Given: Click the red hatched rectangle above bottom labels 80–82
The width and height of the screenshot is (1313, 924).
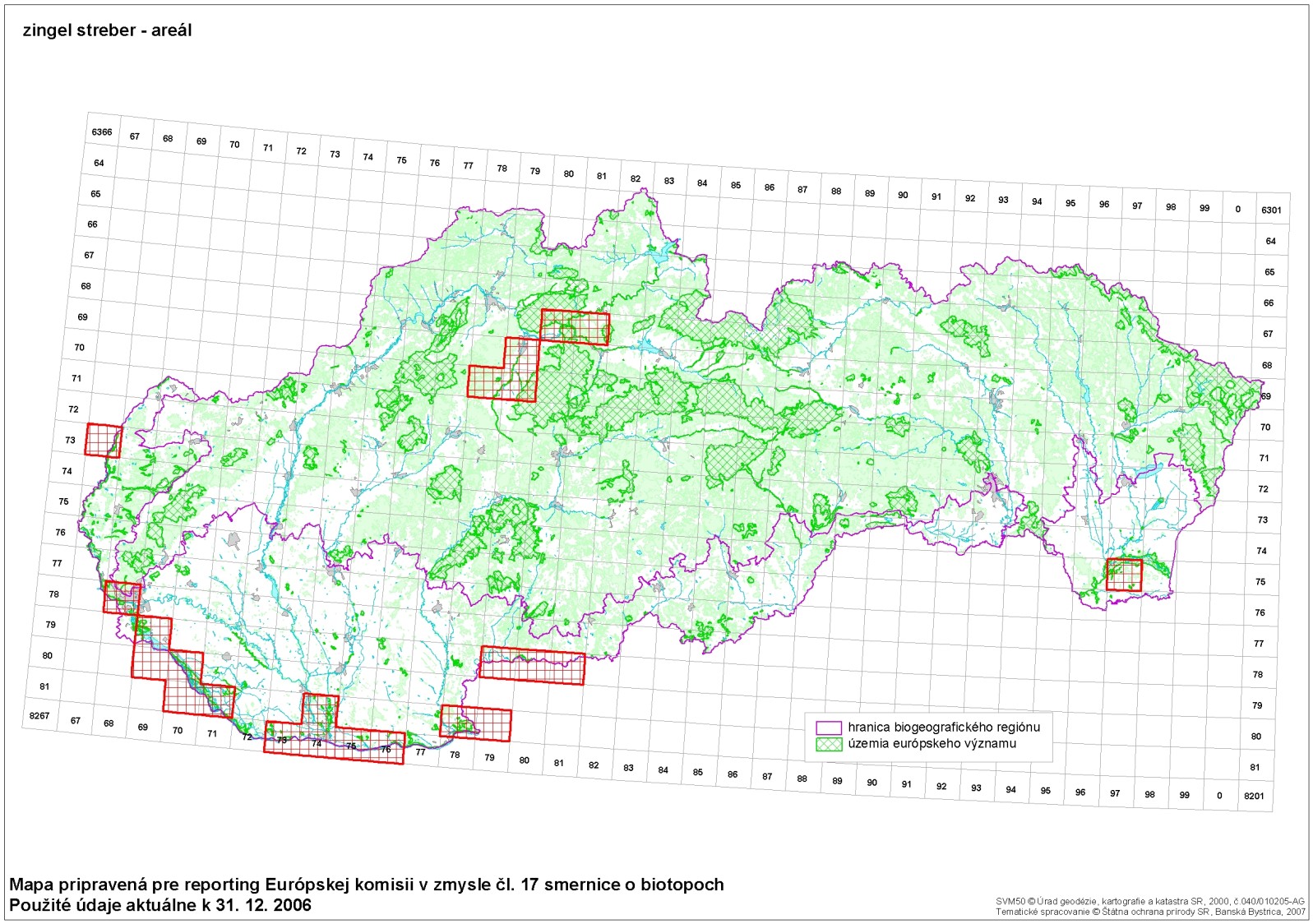Looking at the screenshot, I should pyautogui.click(x=532, y=665).
